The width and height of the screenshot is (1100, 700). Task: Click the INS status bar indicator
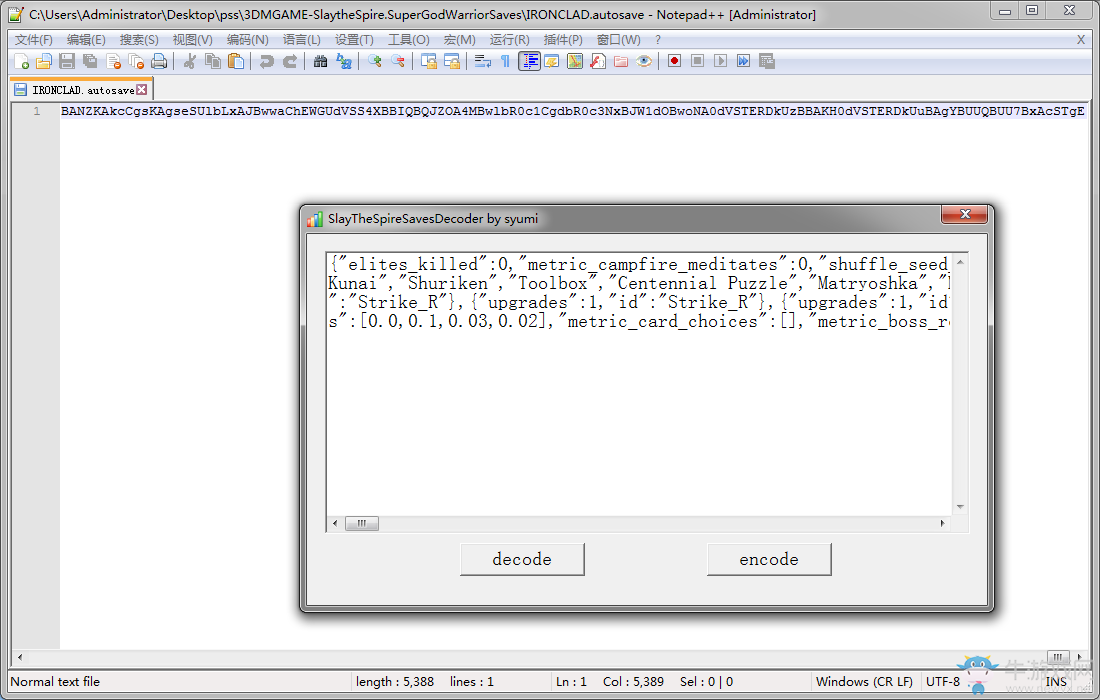coord(1056,682)
